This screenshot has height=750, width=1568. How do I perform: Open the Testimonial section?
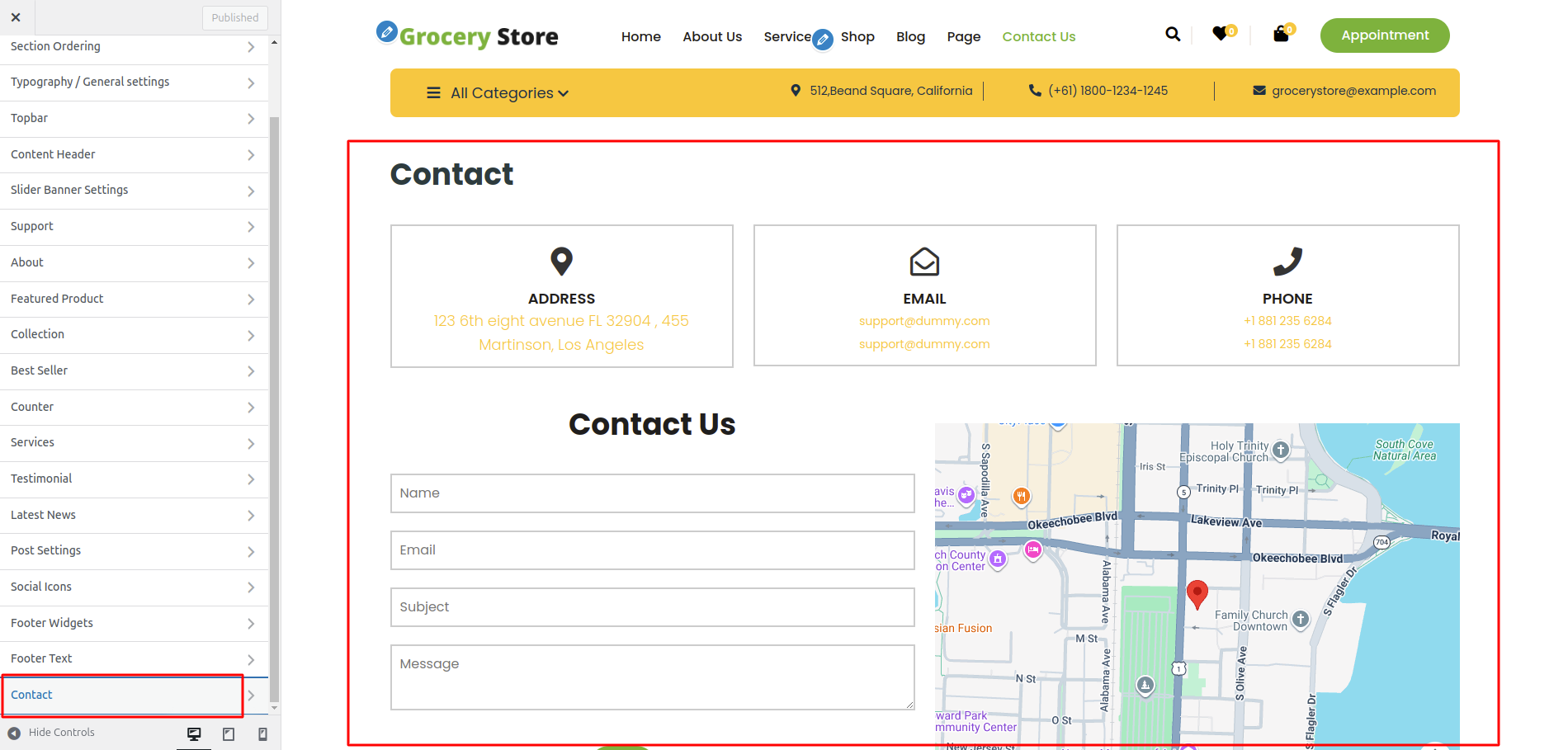[x=135, y=479]
